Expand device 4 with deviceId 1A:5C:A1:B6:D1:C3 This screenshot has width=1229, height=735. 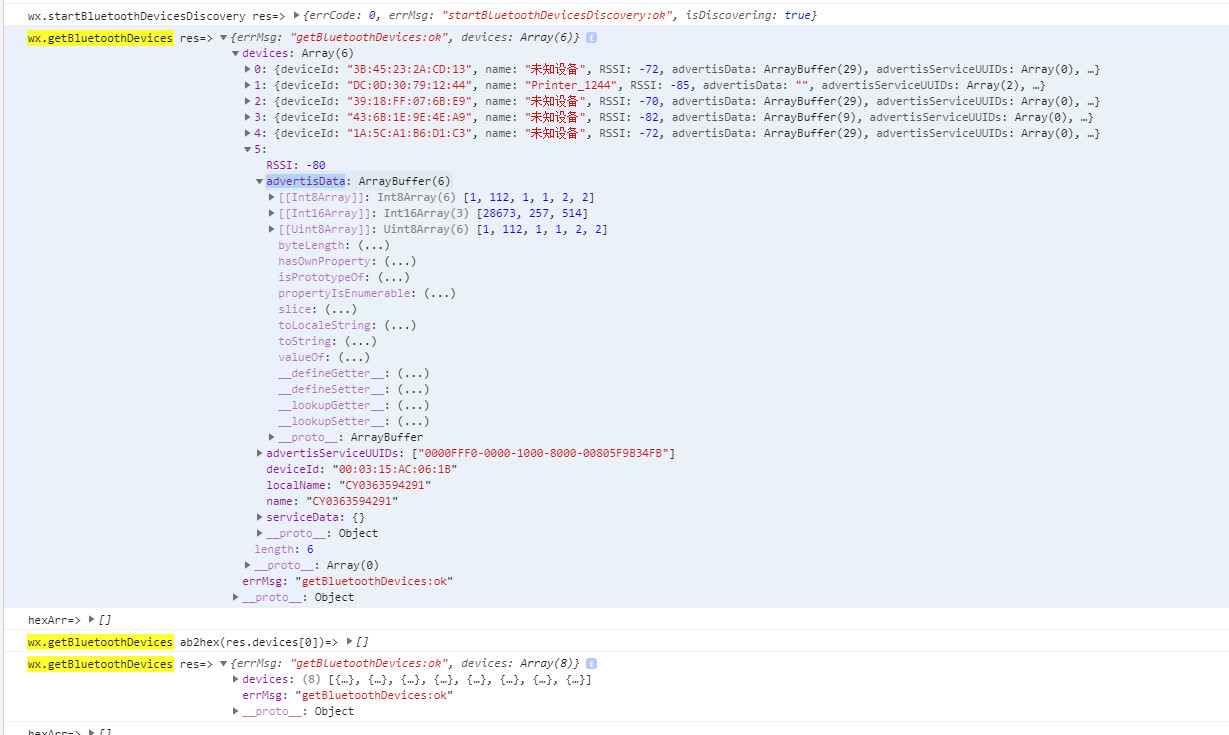click(248, 133)
